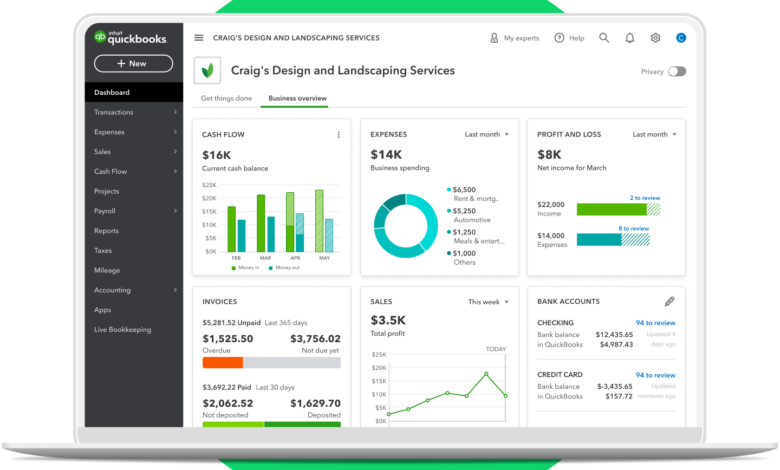Click the $3,756.02 not due yet amount
The height and width of the screenshot is (470, 780).
[x=315, y=339]
